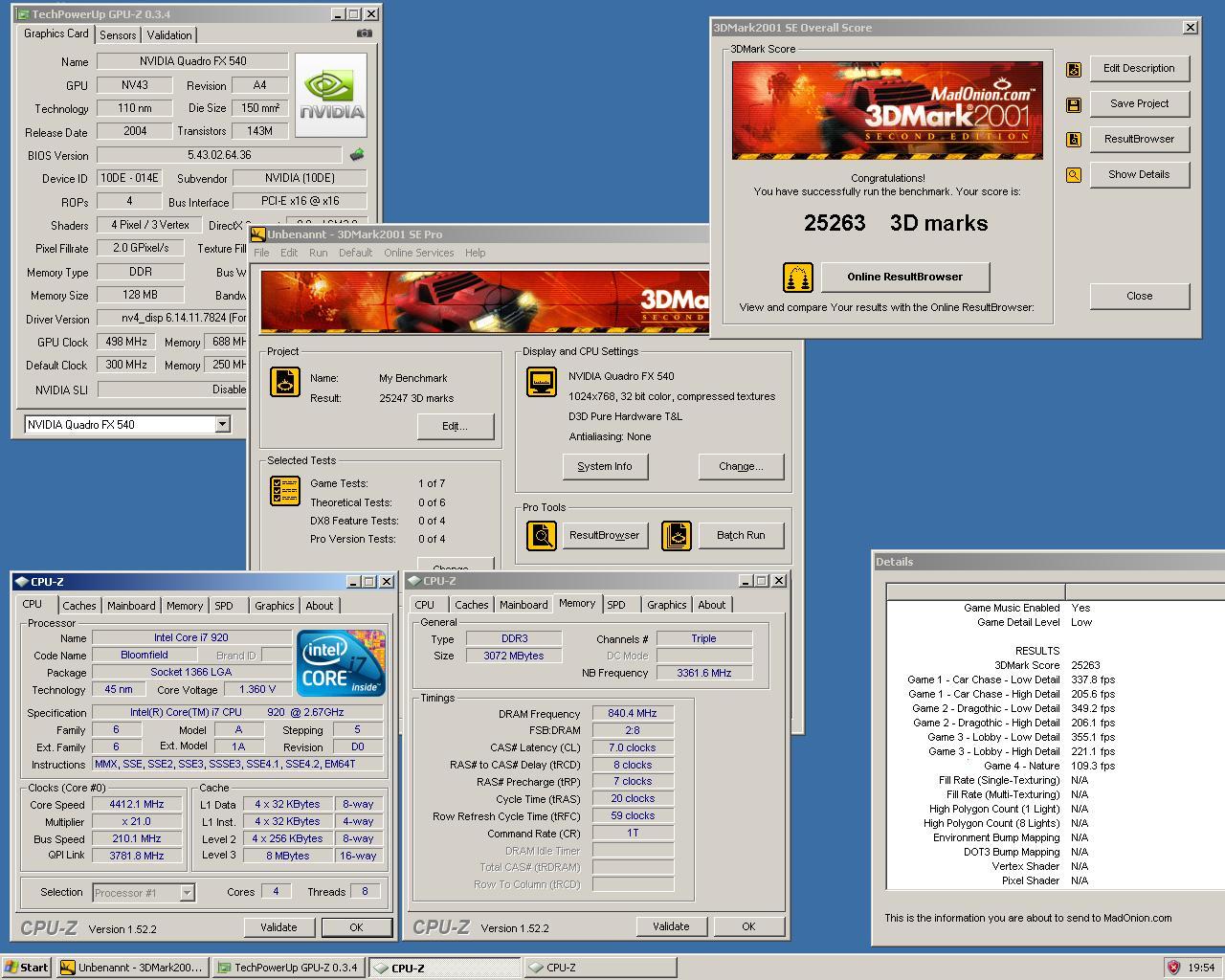Click the Driver Version field in GPU-Z
1225x980 pixels.
point(172,319)
